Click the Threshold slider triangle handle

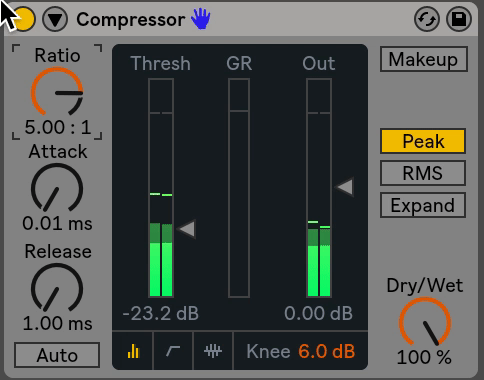pos(186,229)
